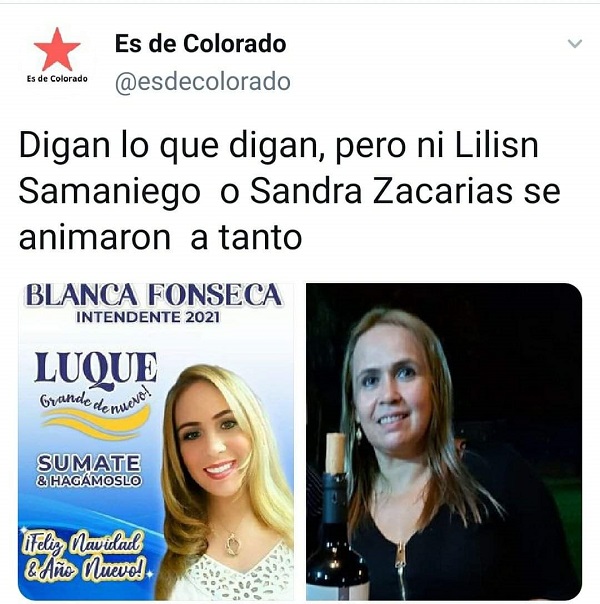
Task: Select the 'Lilisn' name in tweet text
Action: (x=496, y=146)
